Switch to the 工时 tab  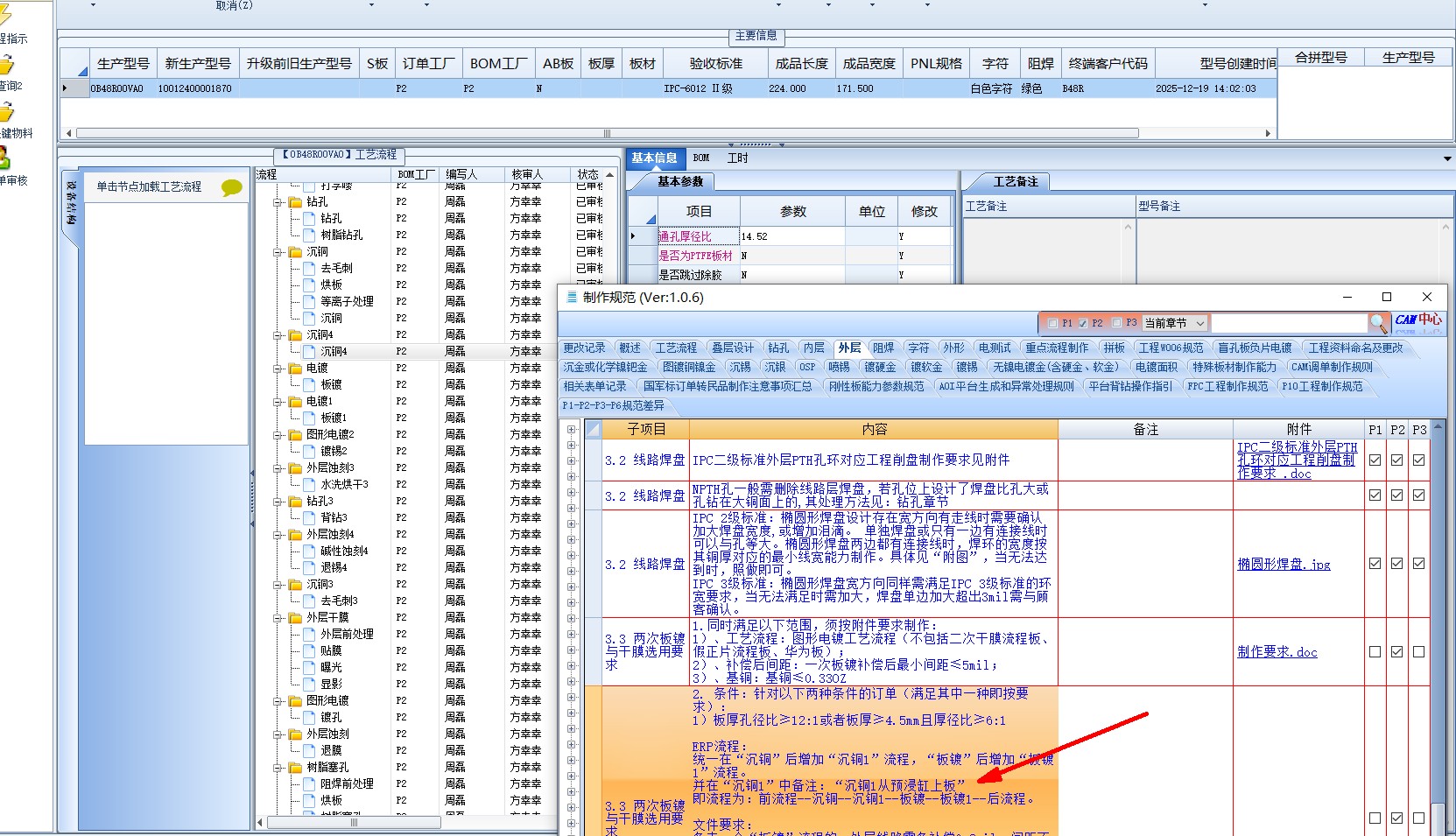point(738,158)
